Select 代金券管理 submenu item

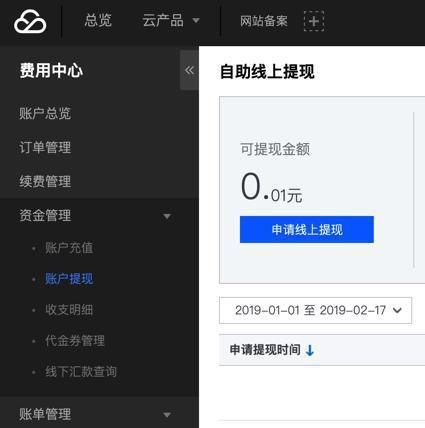(75, 341)
